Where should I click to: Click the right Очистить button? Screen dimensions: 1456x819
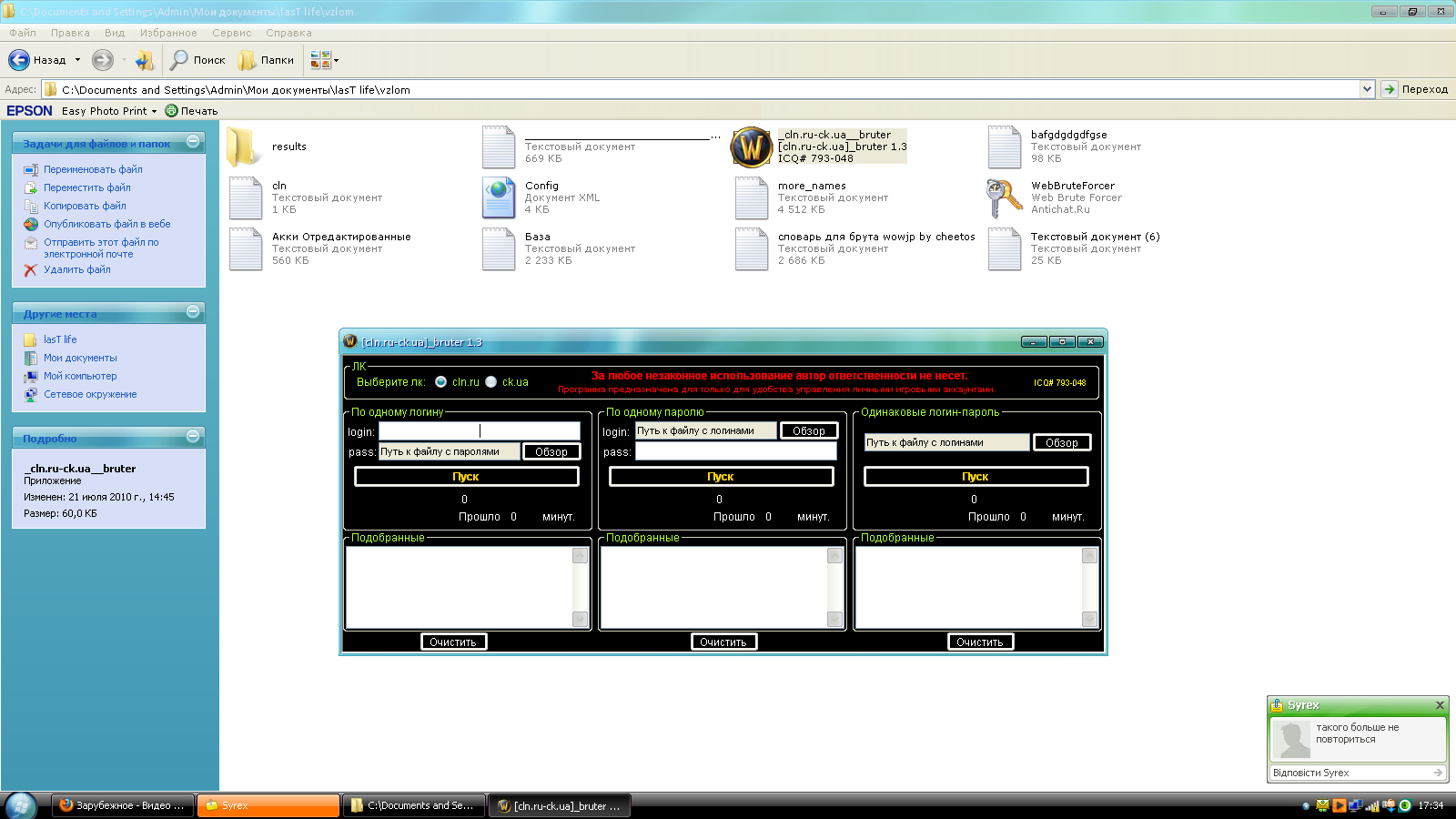tap(980, 642)
